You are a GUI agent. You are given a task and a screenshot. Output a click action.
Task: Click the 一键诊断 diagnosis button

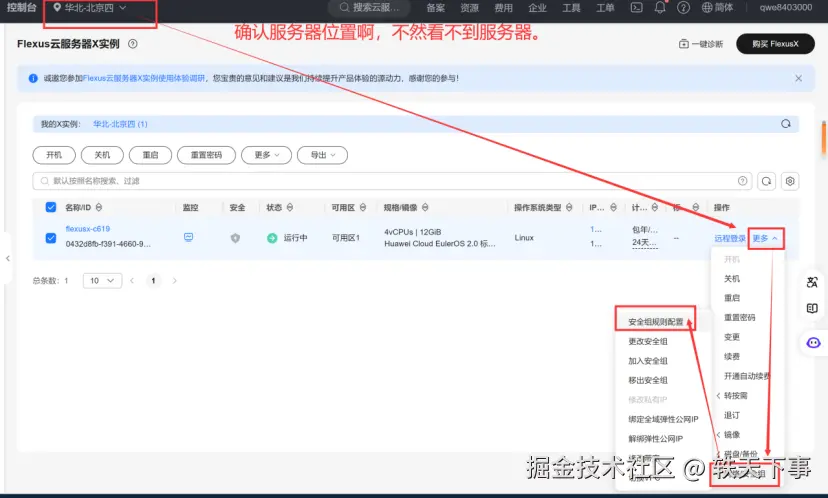(x=701, y=44)
